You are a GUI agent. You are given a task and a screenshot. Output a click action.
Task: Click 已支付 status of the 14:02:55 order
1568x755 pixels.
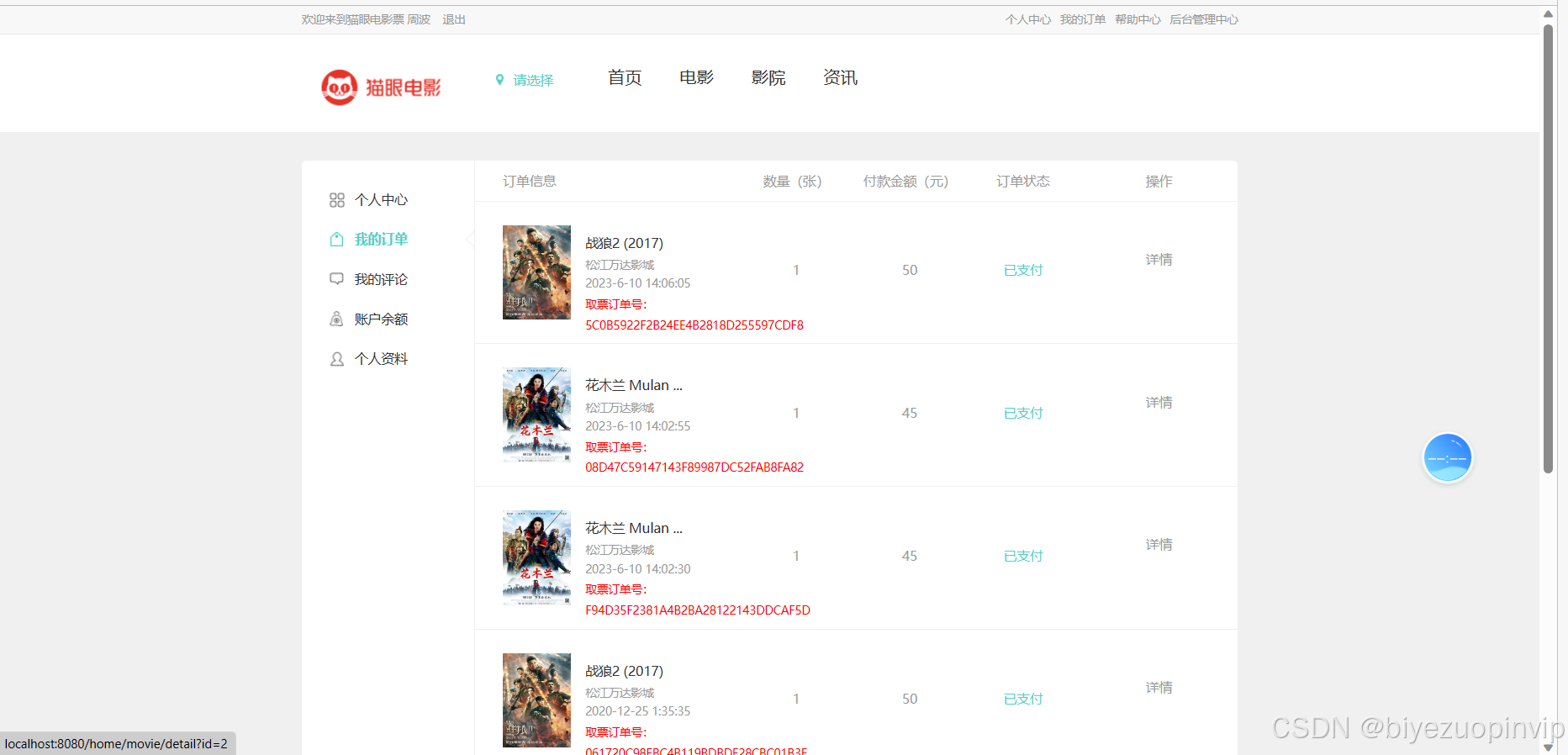[1023, 413]
